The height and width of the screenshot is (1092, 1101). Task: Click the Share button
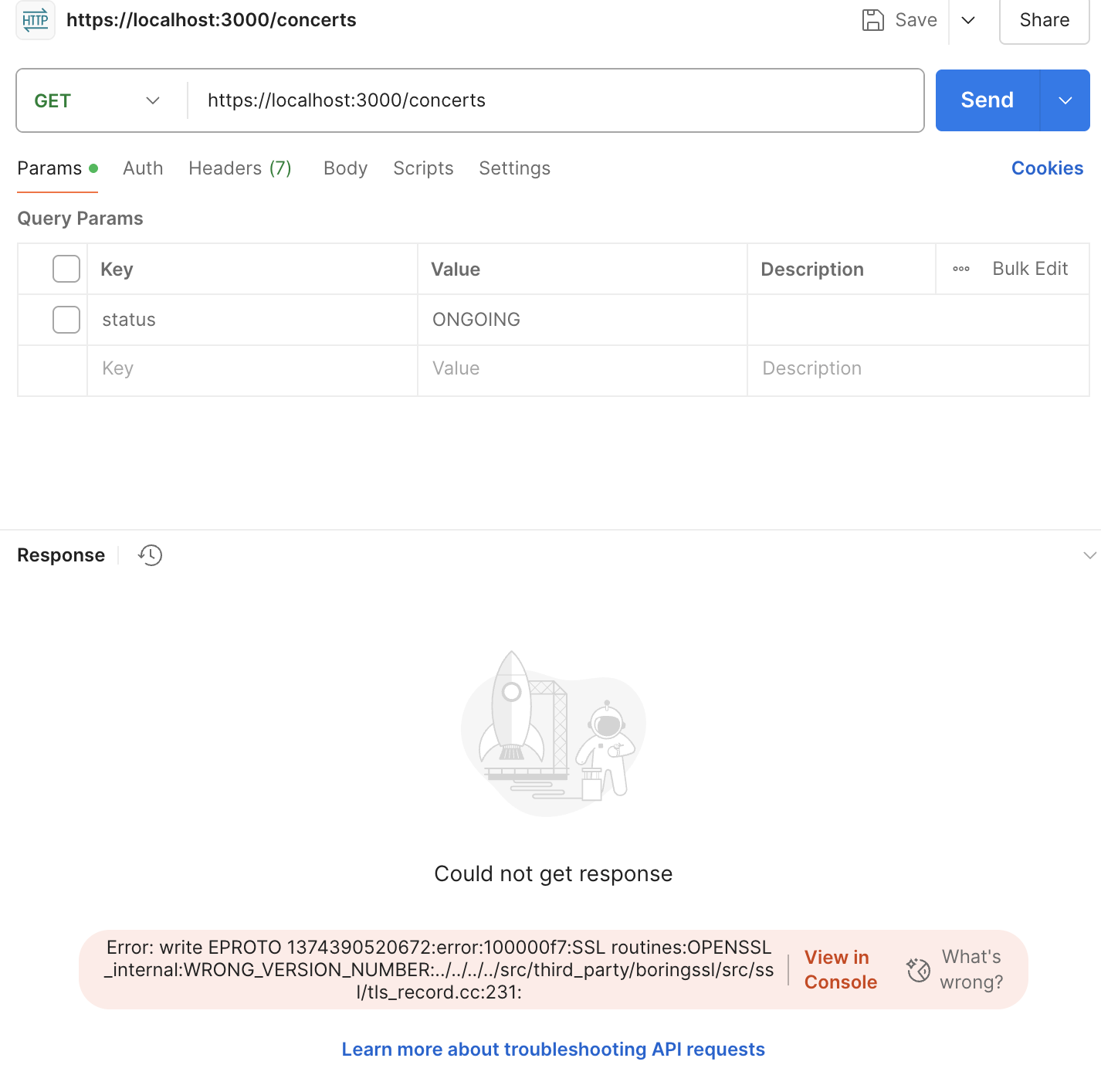pos(1044,20)
